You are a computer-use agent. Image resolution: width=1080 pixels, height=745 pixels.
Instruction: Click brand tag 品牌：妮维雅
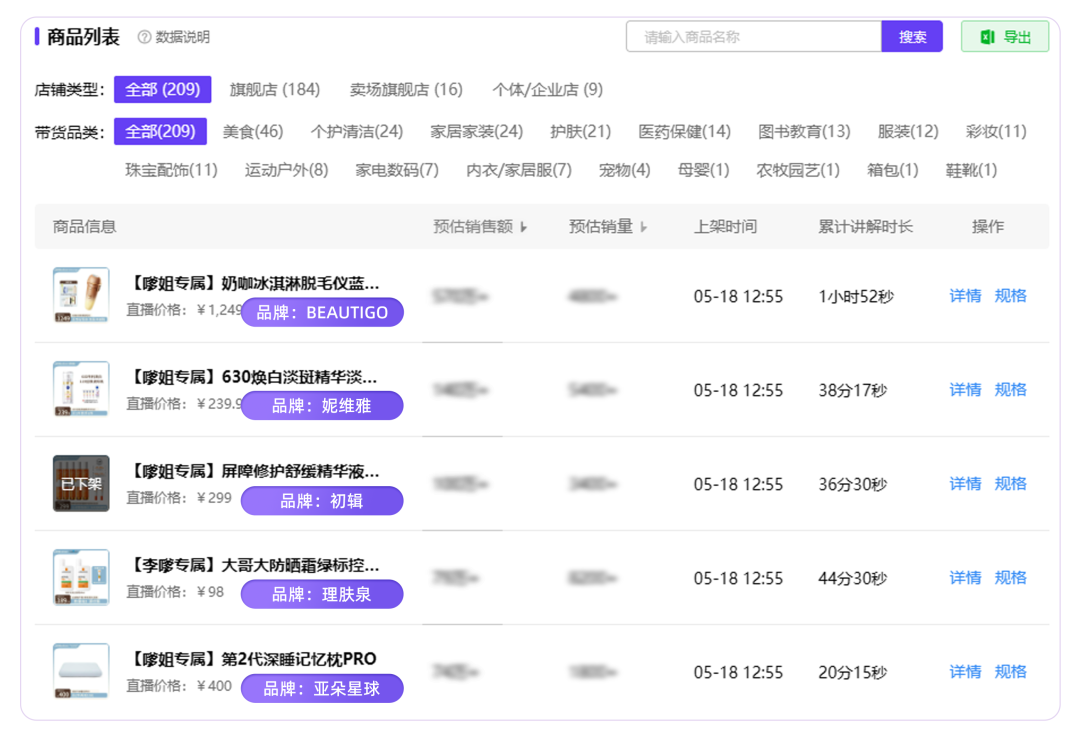pyautogui.click(x=322, y=406)
